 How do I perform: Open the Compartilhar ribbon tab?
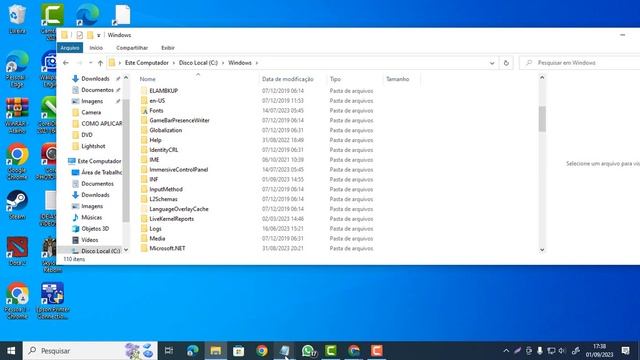pyautogui.click(x=132, y=48)
